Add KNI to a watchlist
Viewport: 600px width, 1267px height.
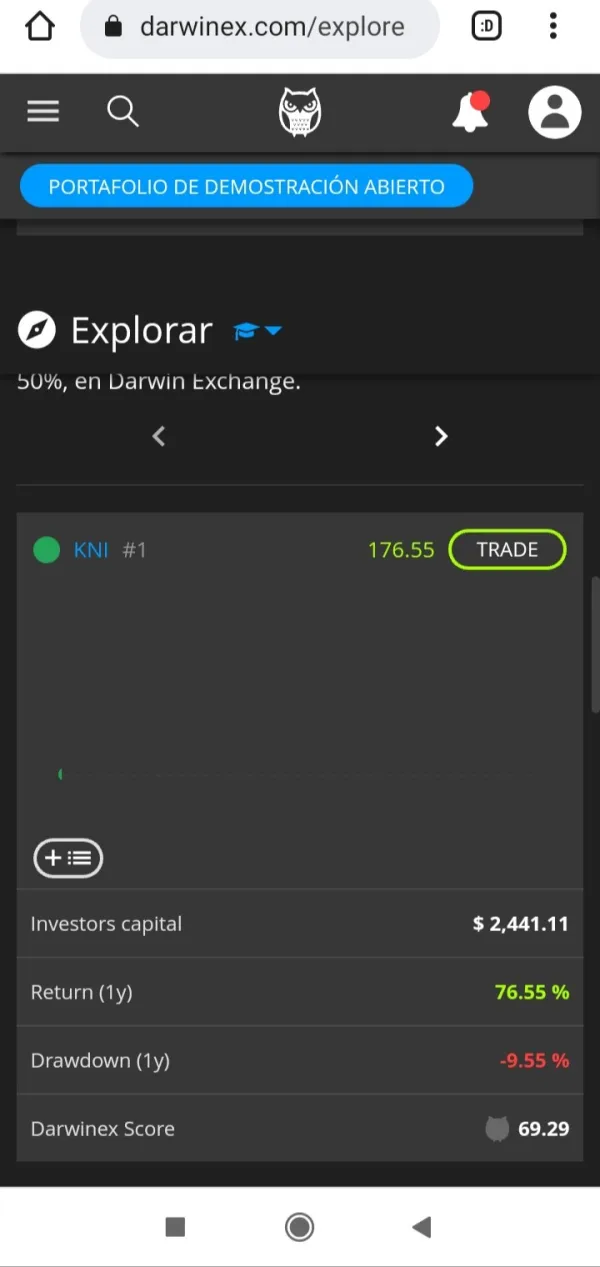[x=68, y=858]
